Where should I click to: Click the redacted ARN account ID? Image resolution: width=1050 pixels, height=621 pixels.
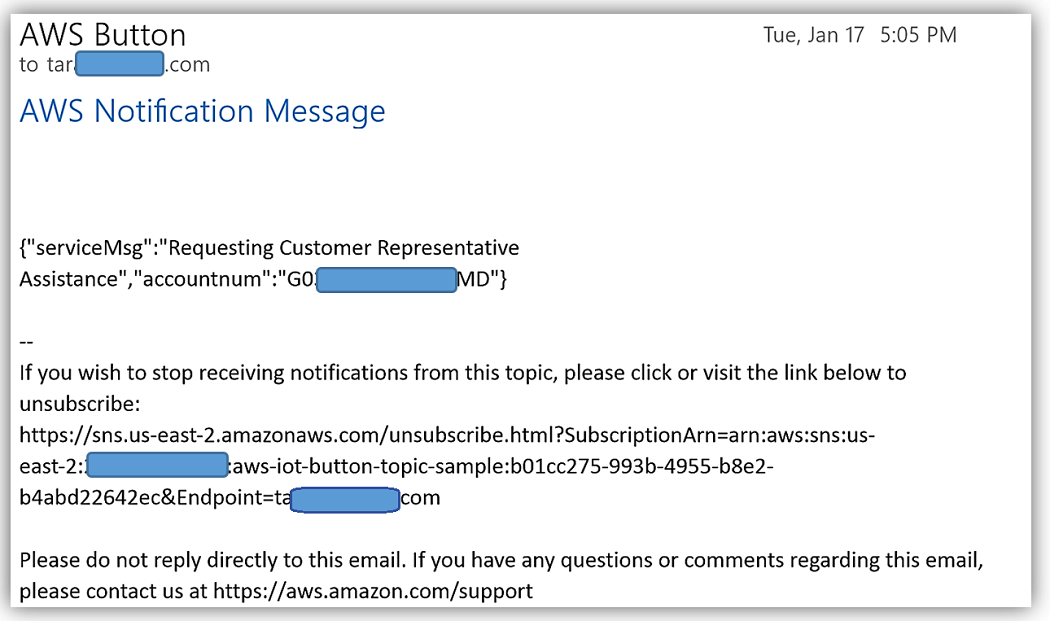point(157,466)
